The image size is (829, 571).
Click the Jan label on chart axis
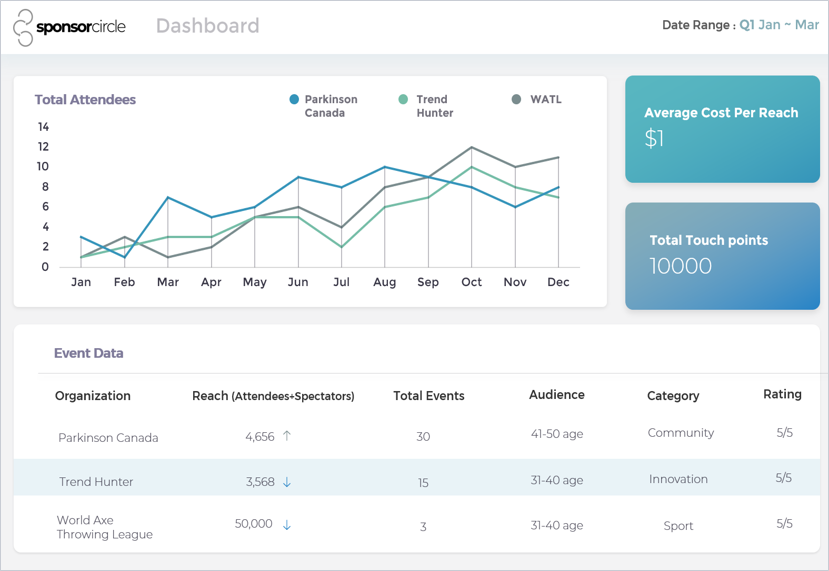tap(81, 282)
